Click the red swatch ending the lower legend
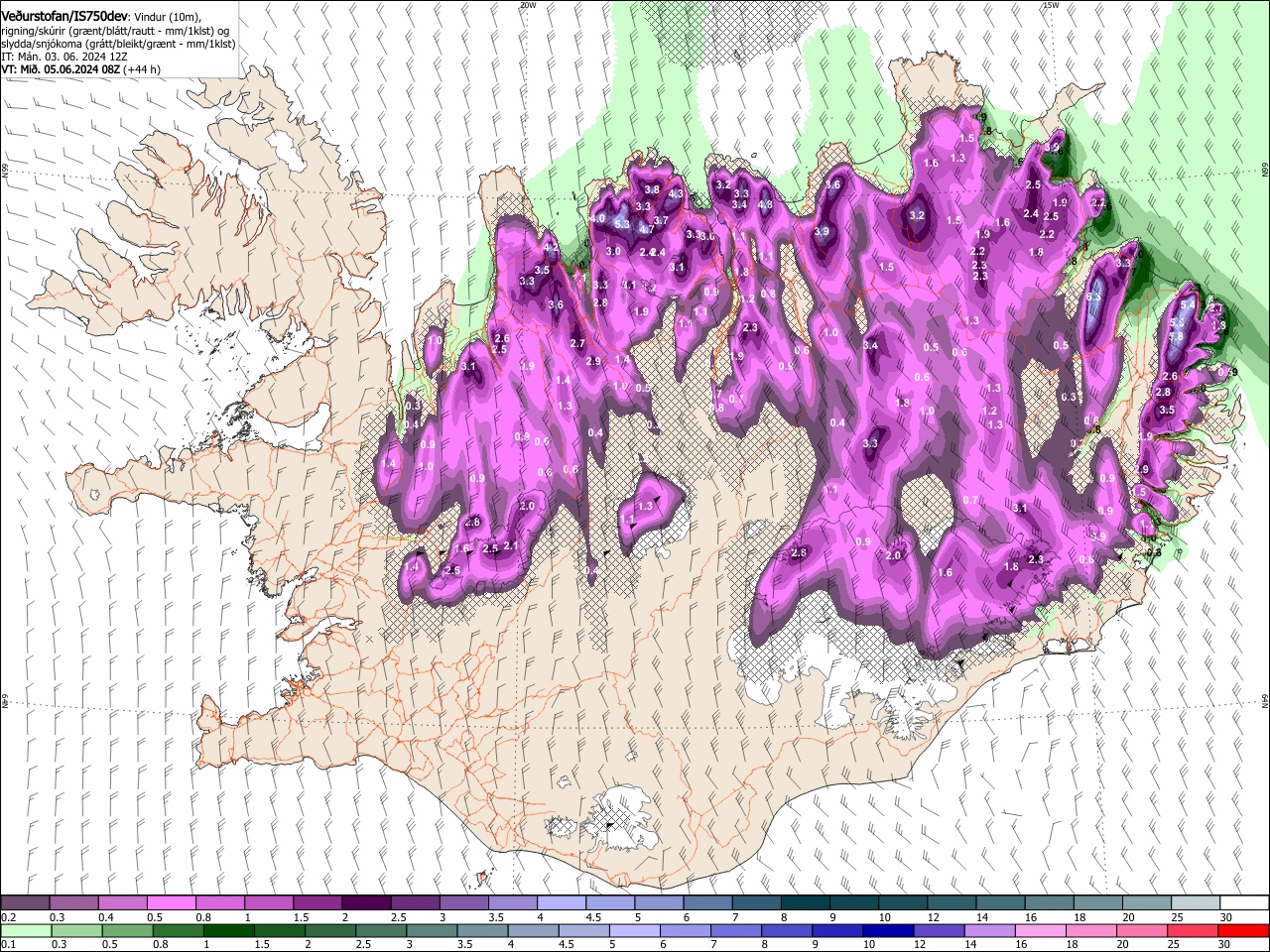This screenshot has height=952, width=1270. coord(1243,930)
